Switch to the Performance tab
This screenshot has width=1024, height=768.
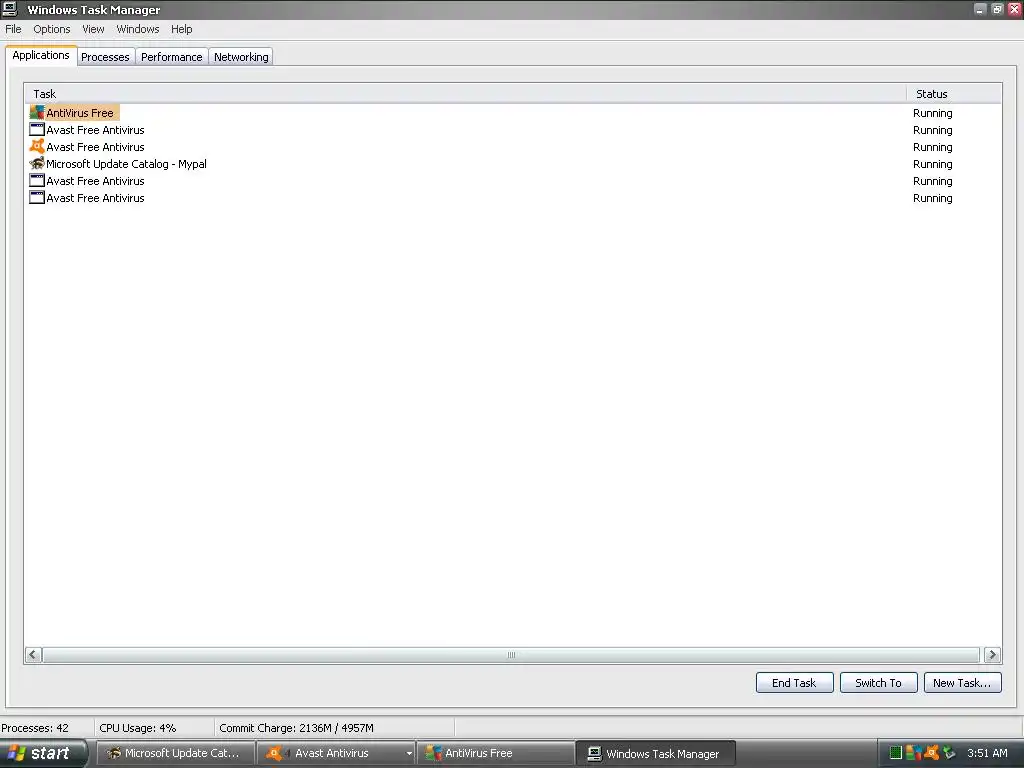[x=172, y=57]
